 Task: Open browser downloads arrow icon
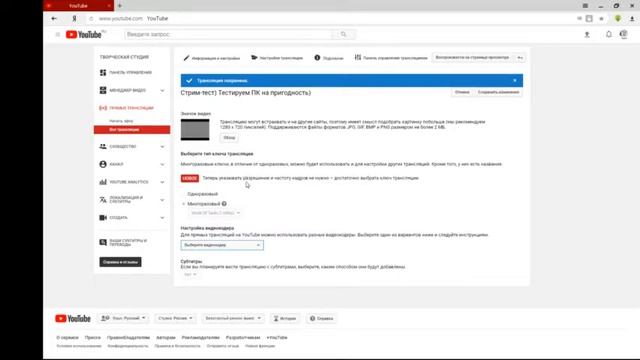pyautogui.click(x=632, y=18)
